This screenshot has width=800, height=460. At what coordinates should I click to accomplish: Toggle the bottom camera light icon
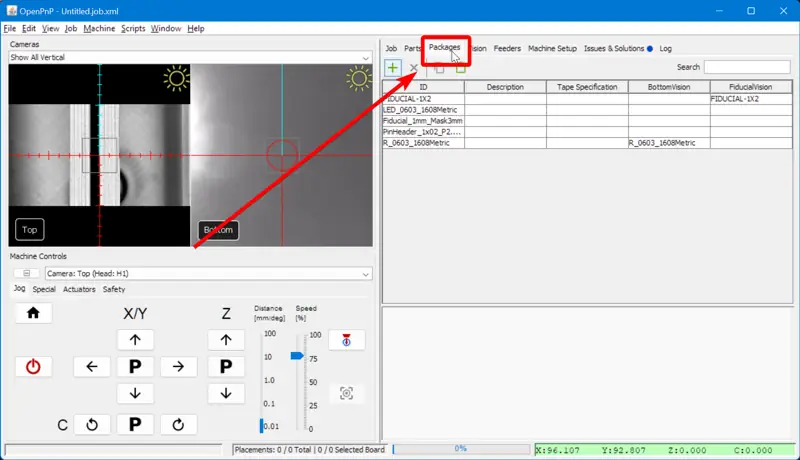point(359,78)
